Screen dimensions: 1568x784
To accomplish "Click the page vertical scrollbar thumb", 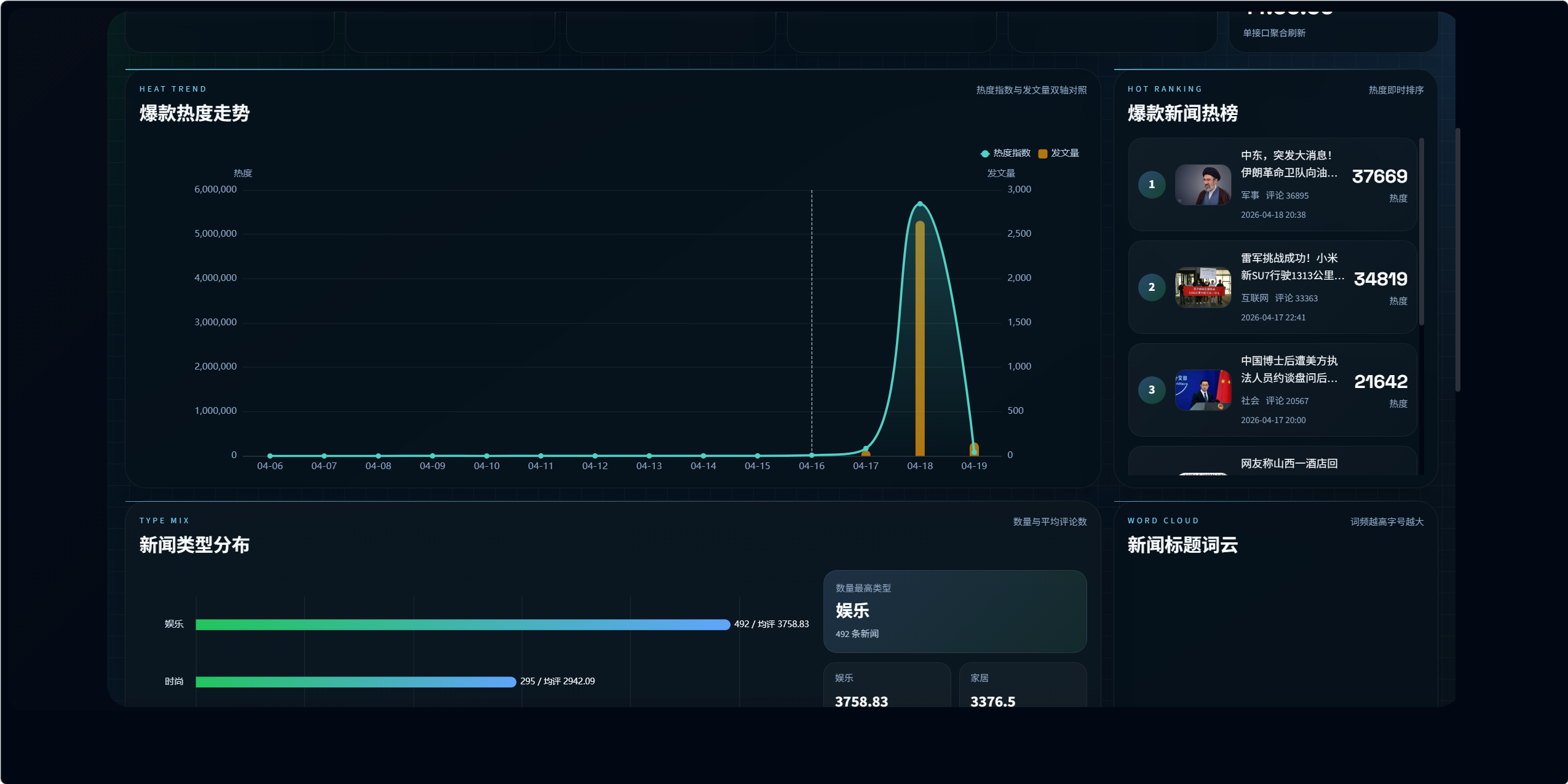I will coord(1457,258).
